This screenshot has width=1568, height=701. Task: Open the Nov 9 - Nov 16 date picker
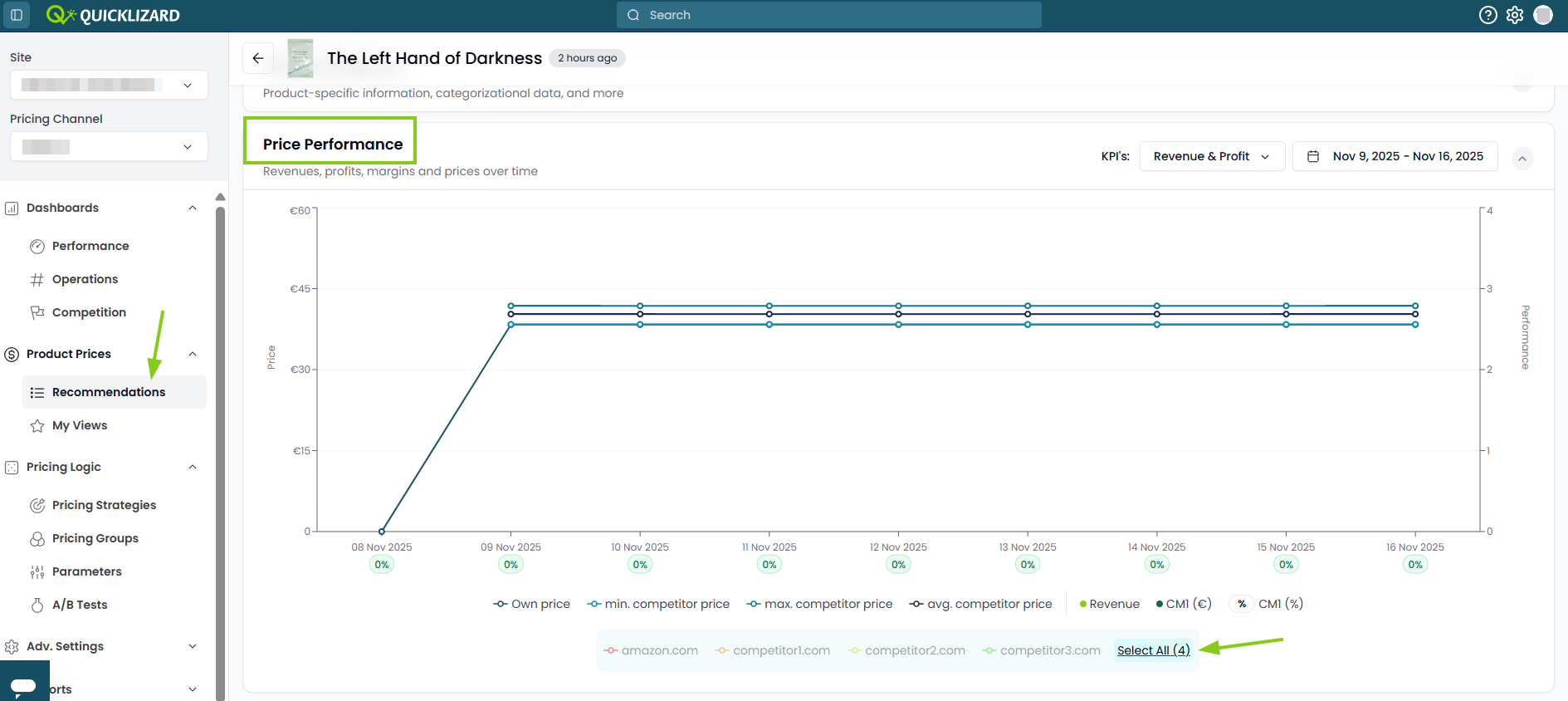point(1395,156)
